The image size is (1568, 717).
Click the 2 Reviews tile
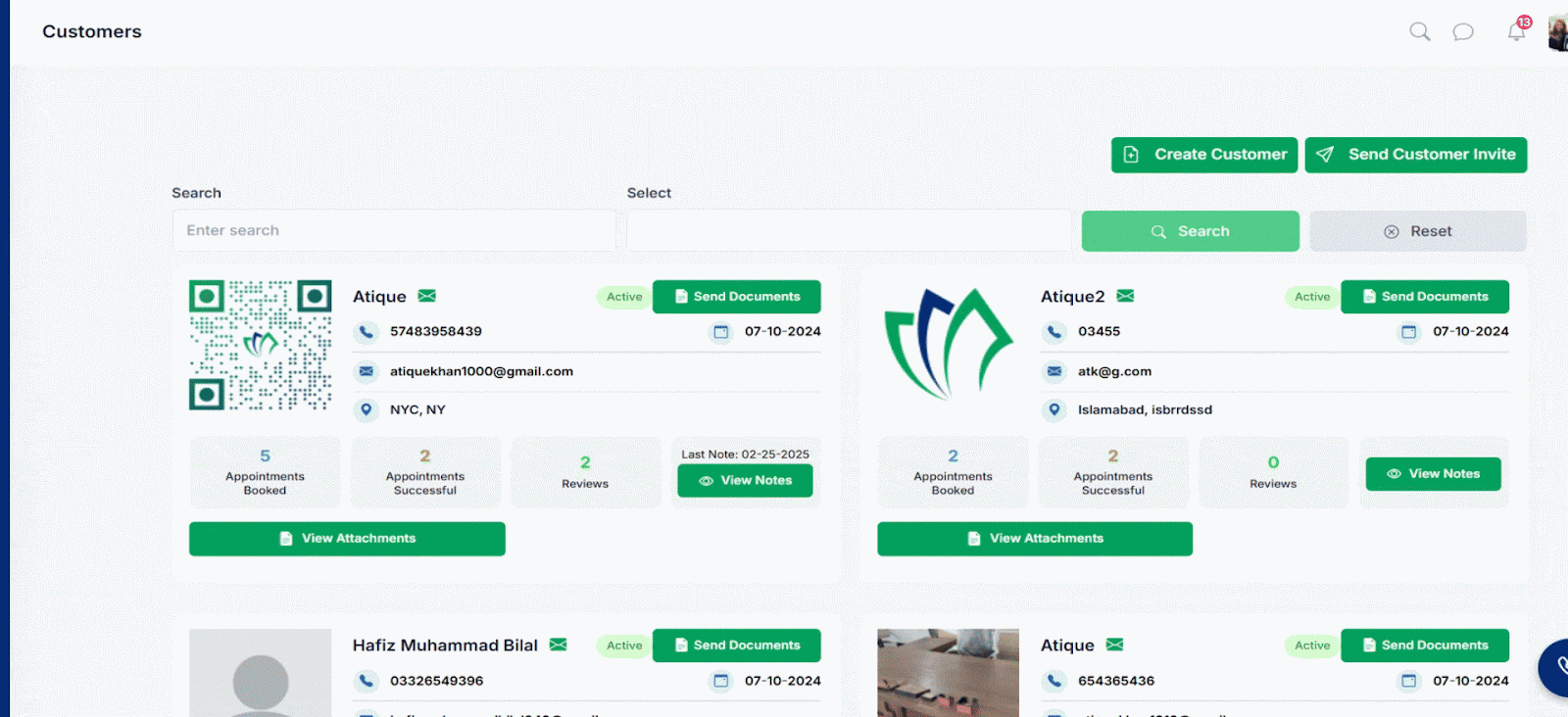click(x=585, y=472)
